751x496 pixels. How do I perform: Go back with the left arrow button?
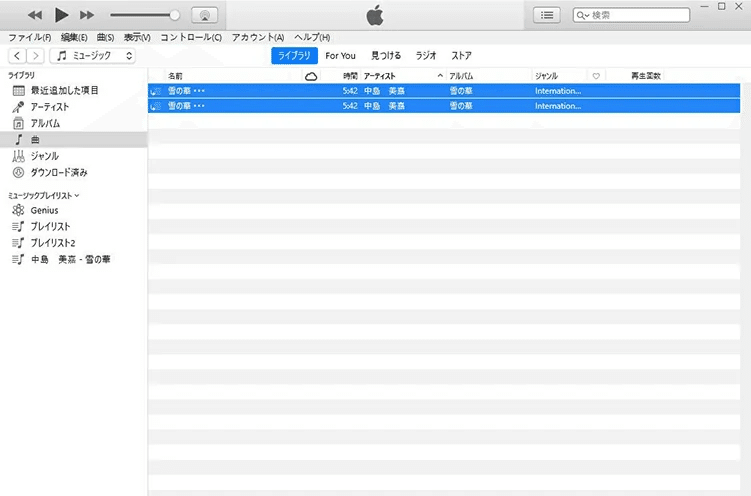pos(17,56)
